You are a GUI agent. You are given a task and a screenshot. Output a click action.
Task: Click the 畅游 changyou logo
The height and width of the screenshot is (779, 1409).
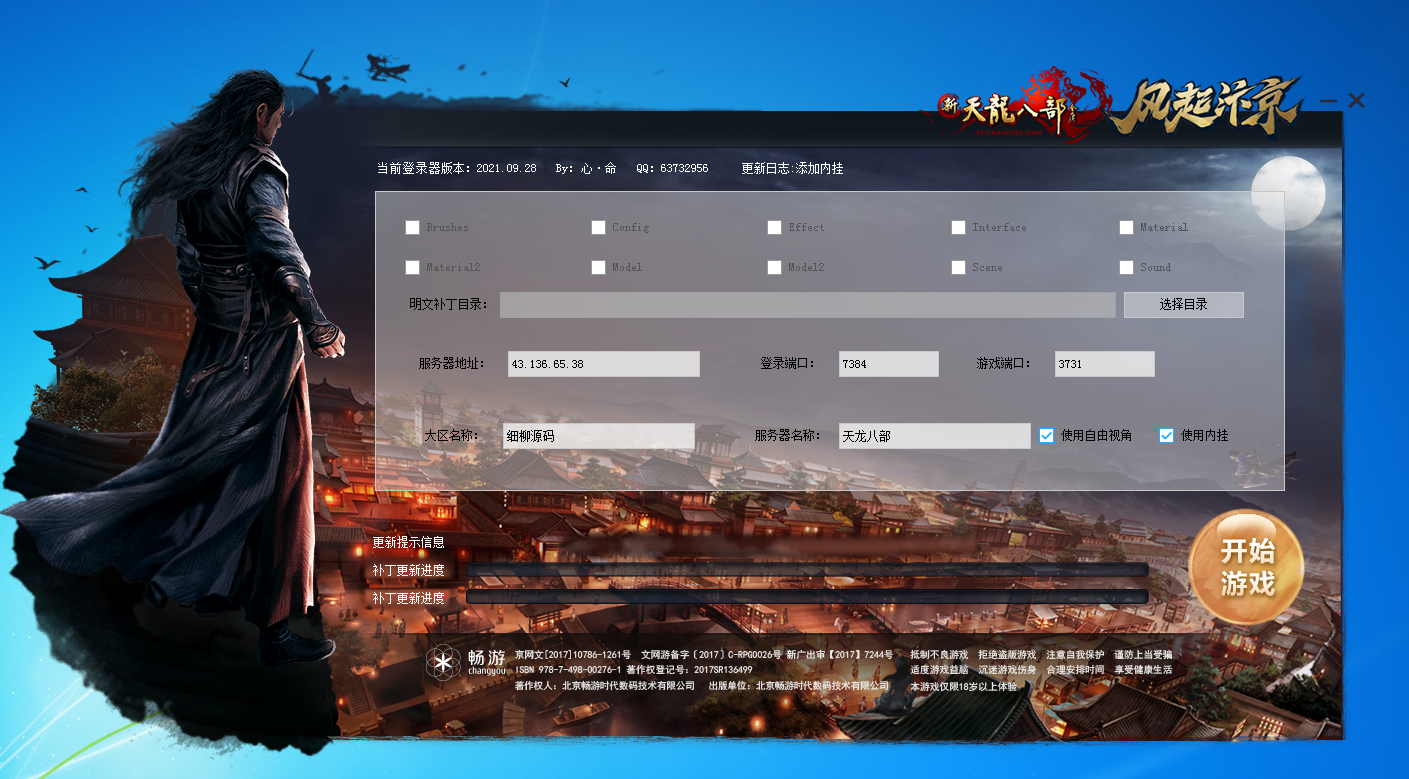467,661
